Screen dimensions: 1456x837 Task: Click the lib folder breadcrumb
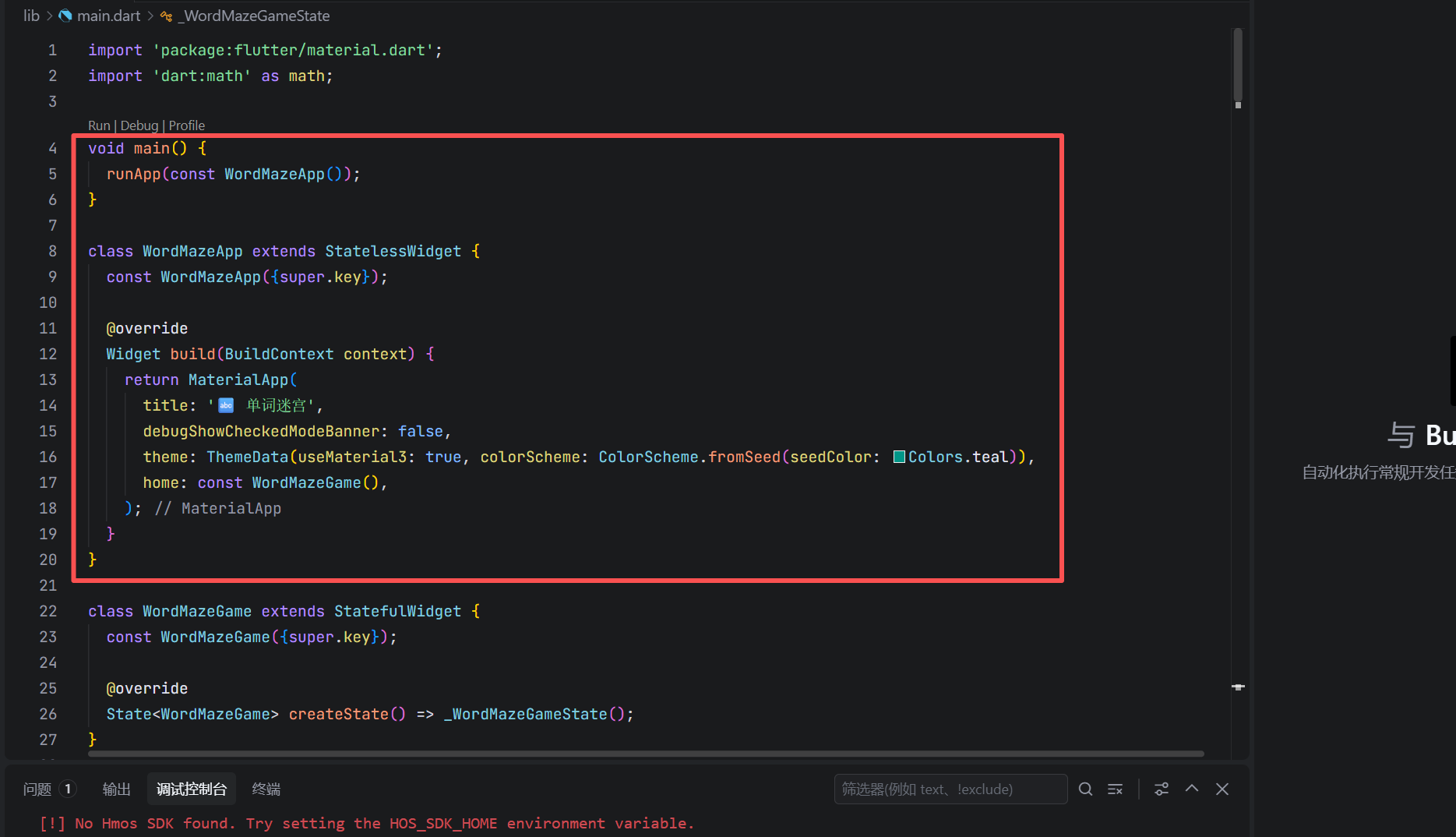(31, 16)
